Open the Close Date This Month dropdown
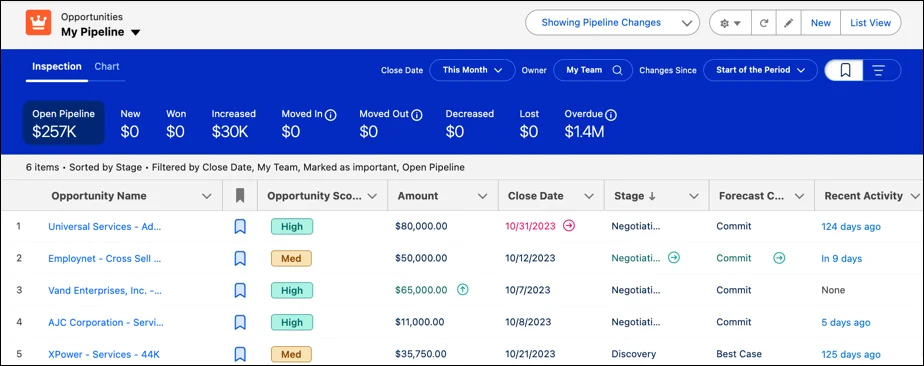 coord(472,70)
